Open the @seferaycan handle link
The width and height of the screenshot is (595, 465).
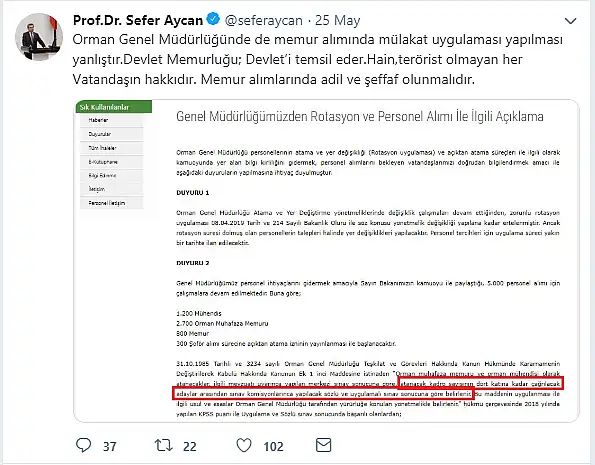pyautogui.click(x=264, y=20)
